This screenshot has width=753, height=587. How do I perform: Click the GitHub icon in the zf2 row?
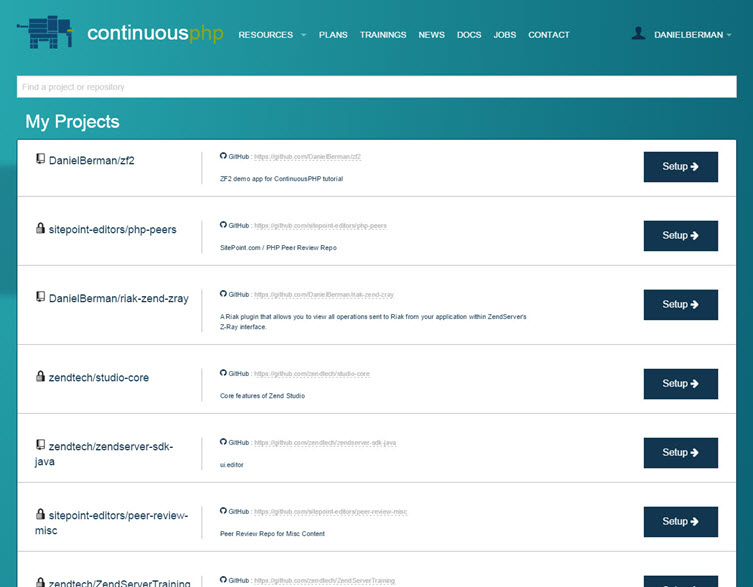(x=223, y=156)
